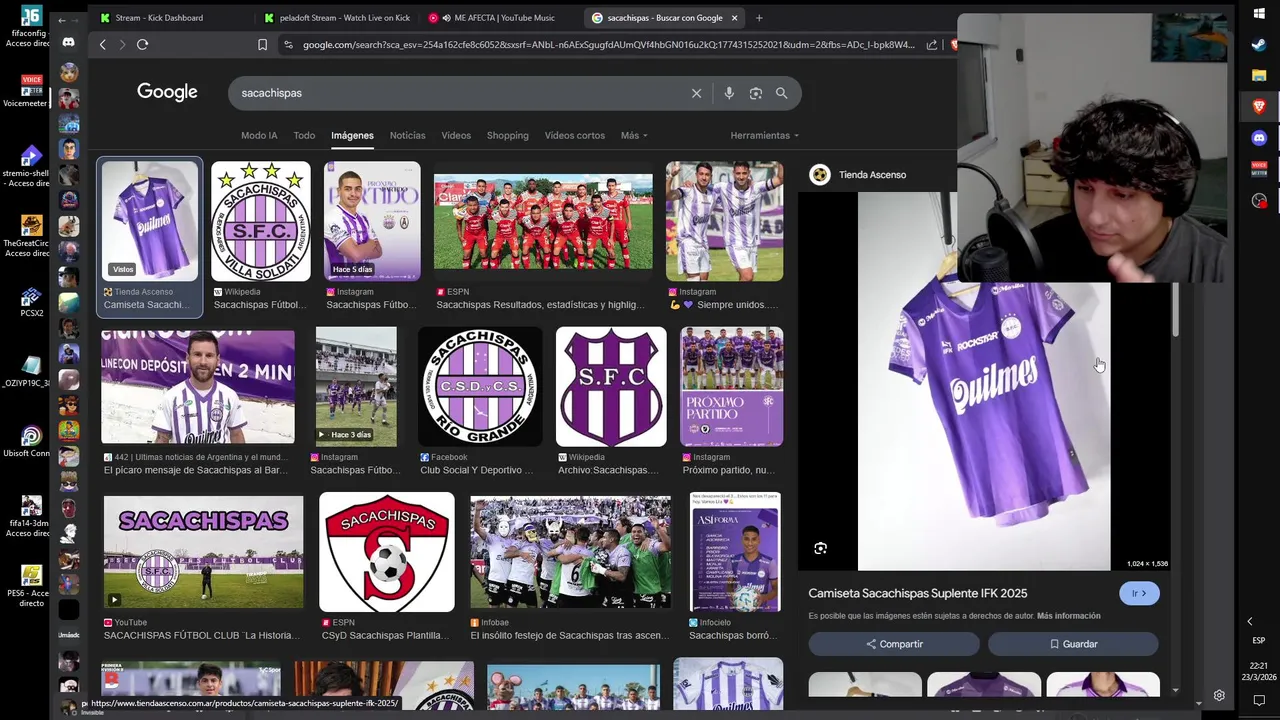Screen dimensions: 1280x720
Task: Open fifaconfig desktop shortcut
Action: click(x=31, y=24)
